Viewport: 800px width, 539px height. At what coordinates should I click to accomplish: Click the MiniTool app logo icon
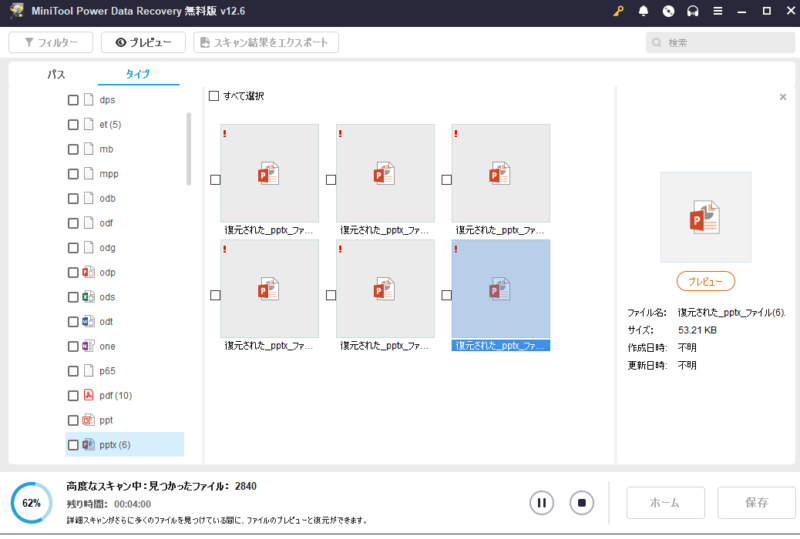pos(17,11)
